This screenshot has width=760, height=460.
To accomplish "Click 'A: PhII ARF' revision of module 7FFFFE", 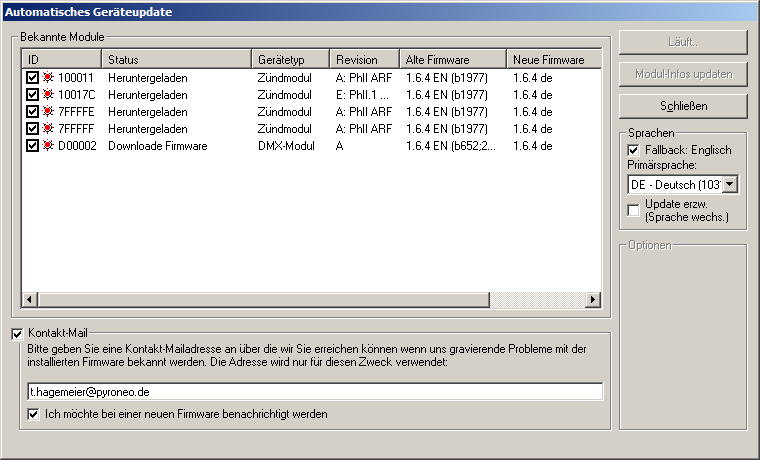I will 364,111.
